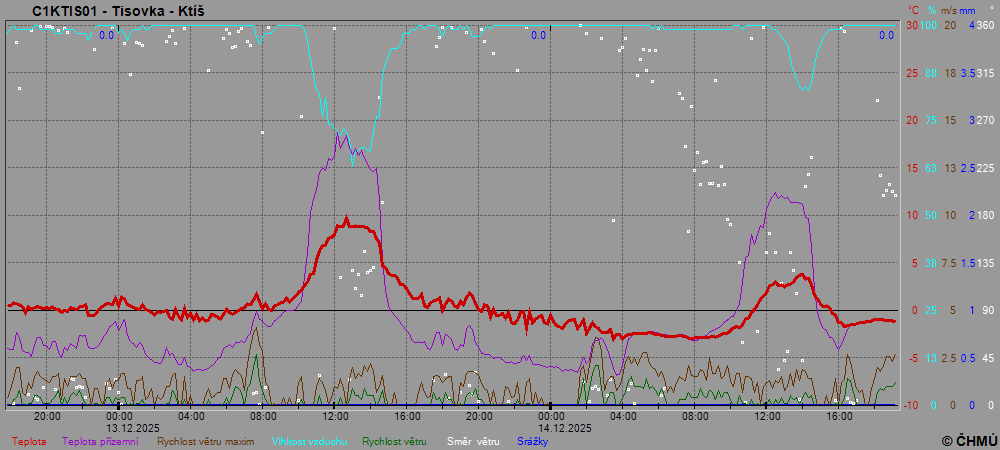The image size is (1000, 450).
Task: Select the cyan Vlhkost vzduchu legend label
Action: point(308,440)
